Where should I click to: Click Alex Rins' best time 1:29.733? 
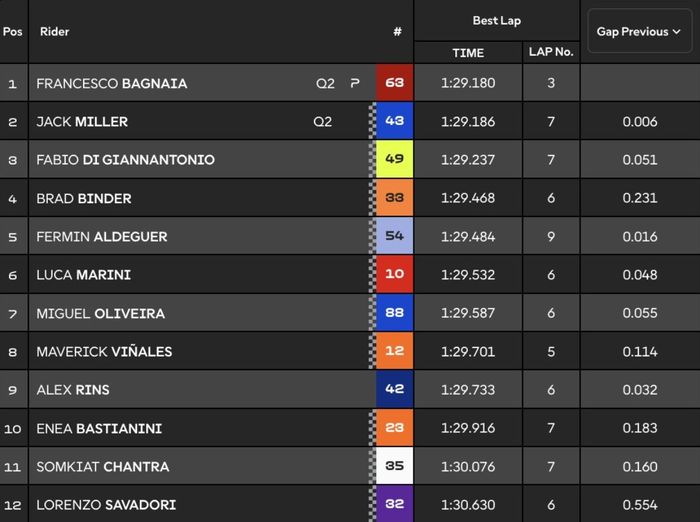468,390
